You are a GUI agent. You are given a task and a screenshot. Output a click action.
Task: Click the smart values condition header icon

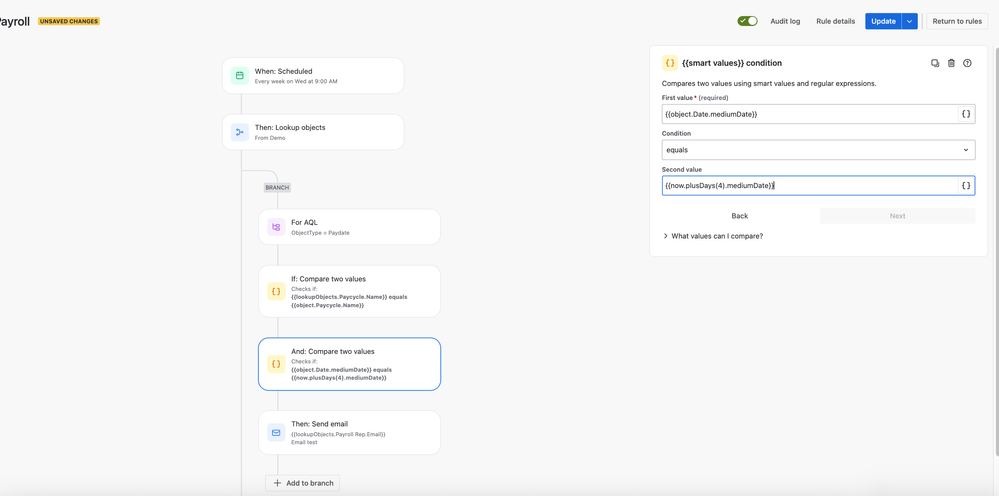(670, 63)
